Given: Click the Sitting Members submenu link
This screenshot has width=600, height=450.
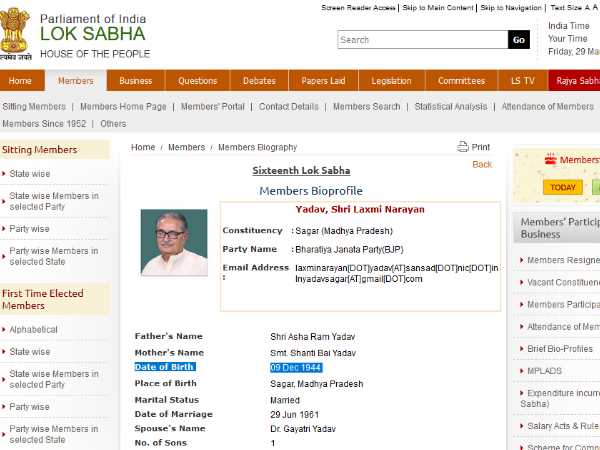Looking at the screenshot, I should 34,107.
